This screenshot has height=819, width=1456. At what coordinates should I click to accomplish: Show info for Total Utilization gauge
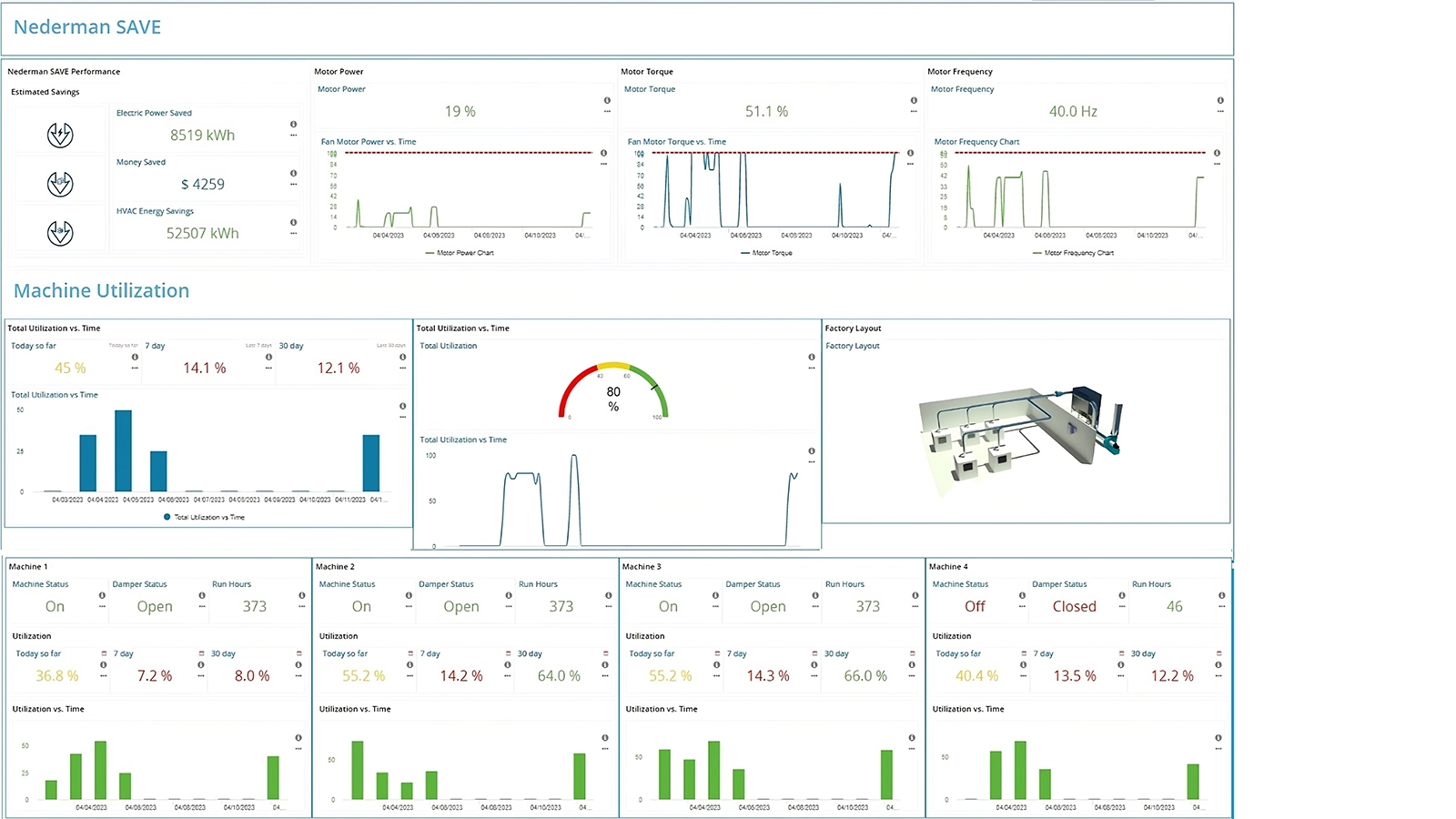(x=812, y=358)
